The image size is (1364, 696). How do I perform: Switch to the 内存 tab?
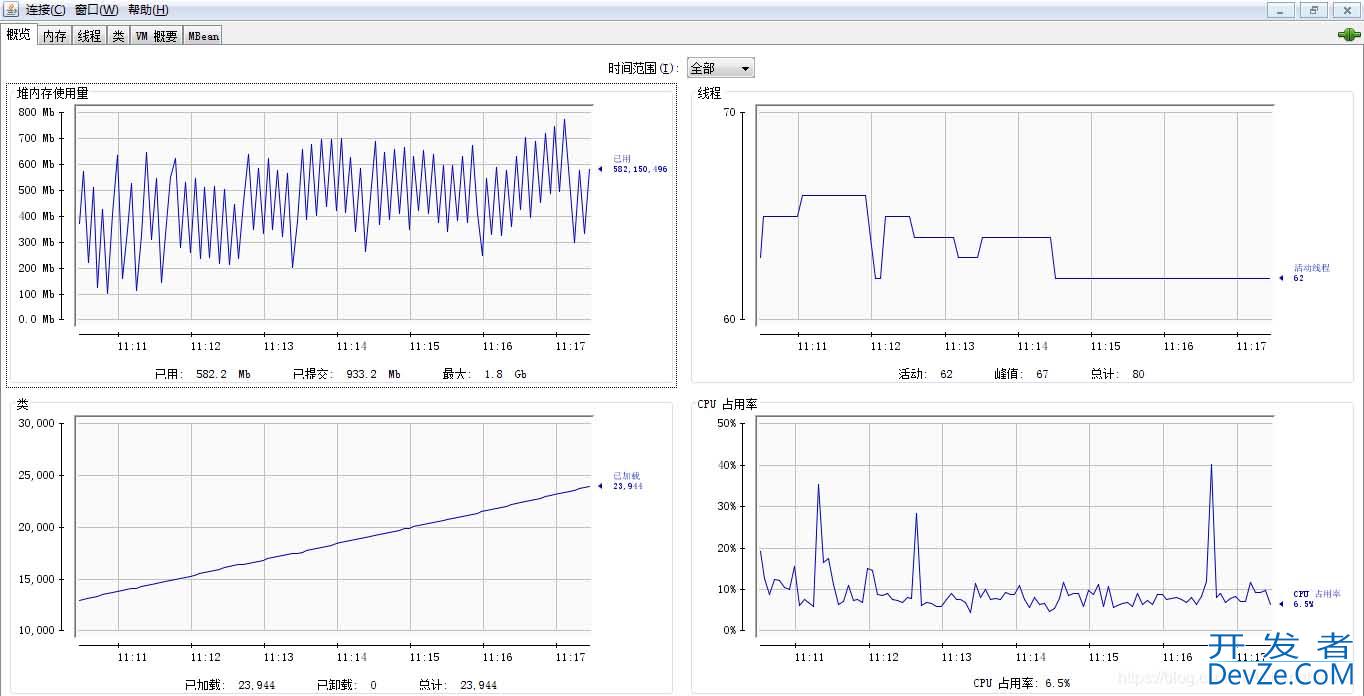pyautogui.click(x=54, y=35)
